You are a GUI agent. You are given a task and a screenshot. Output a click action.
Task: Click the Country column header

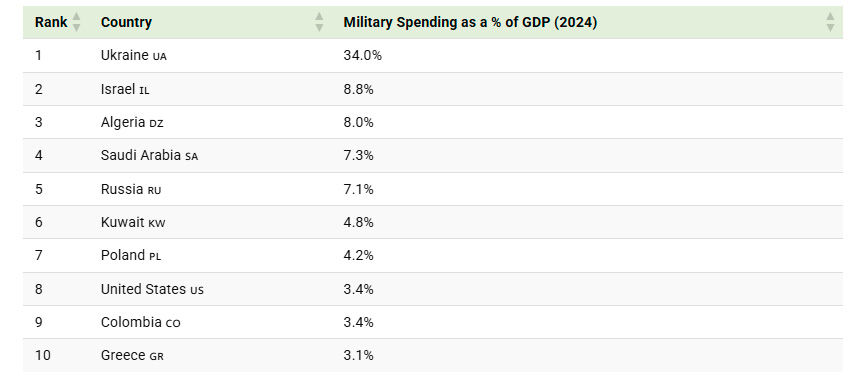(126, 23)
